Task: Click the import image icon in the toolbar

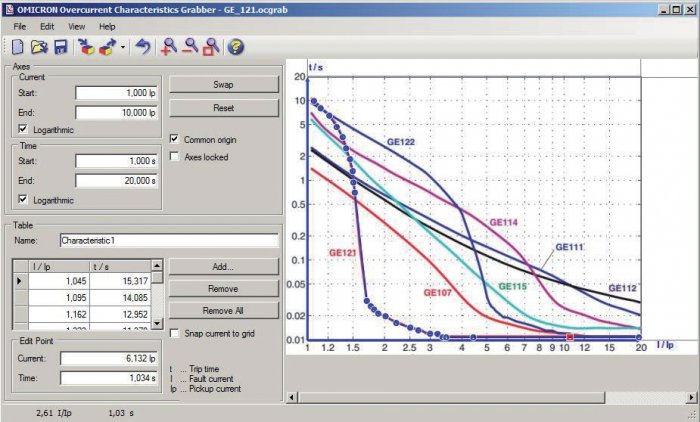Action: (x=86, y=46)
